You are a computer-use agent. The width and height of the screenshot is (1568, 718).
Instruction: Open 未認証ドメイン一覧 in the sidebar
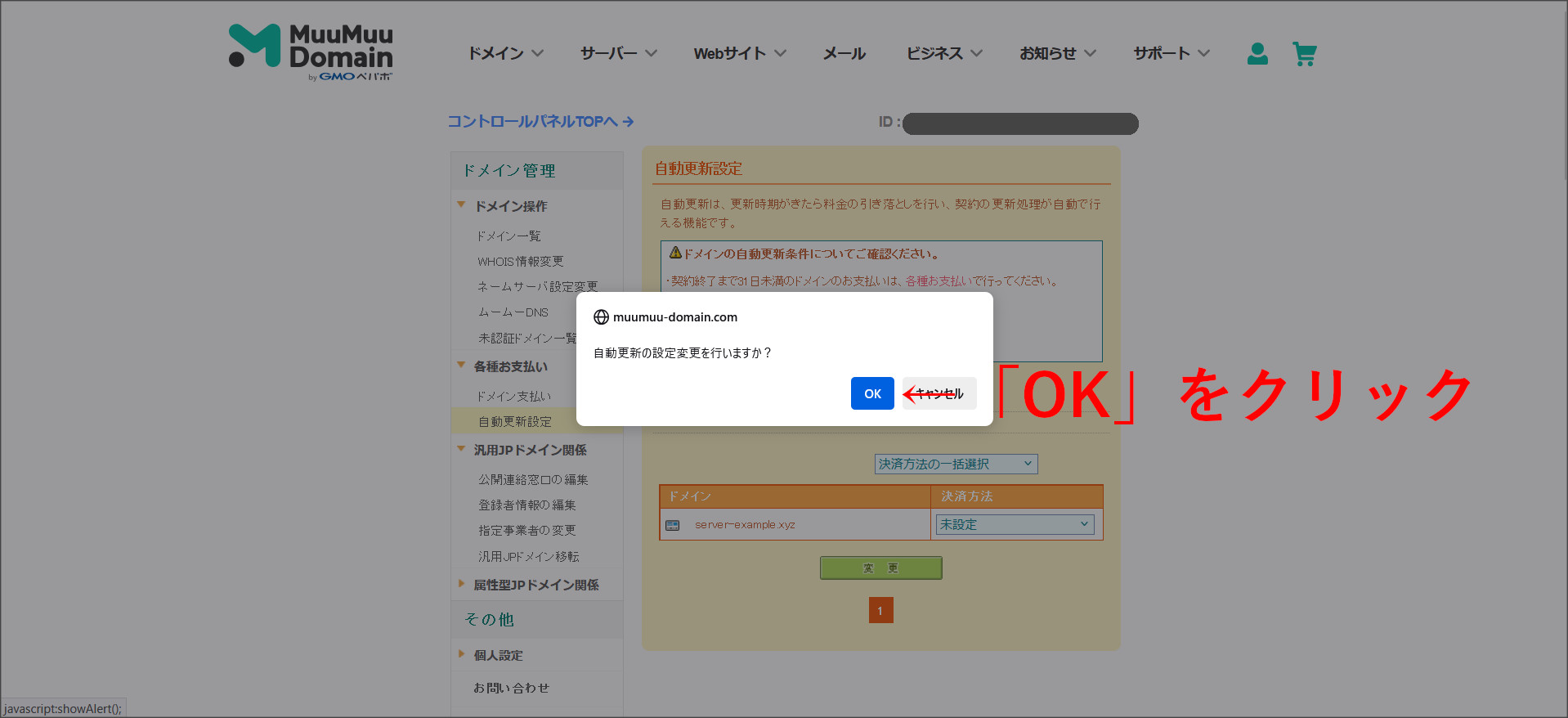coord(527,338)
